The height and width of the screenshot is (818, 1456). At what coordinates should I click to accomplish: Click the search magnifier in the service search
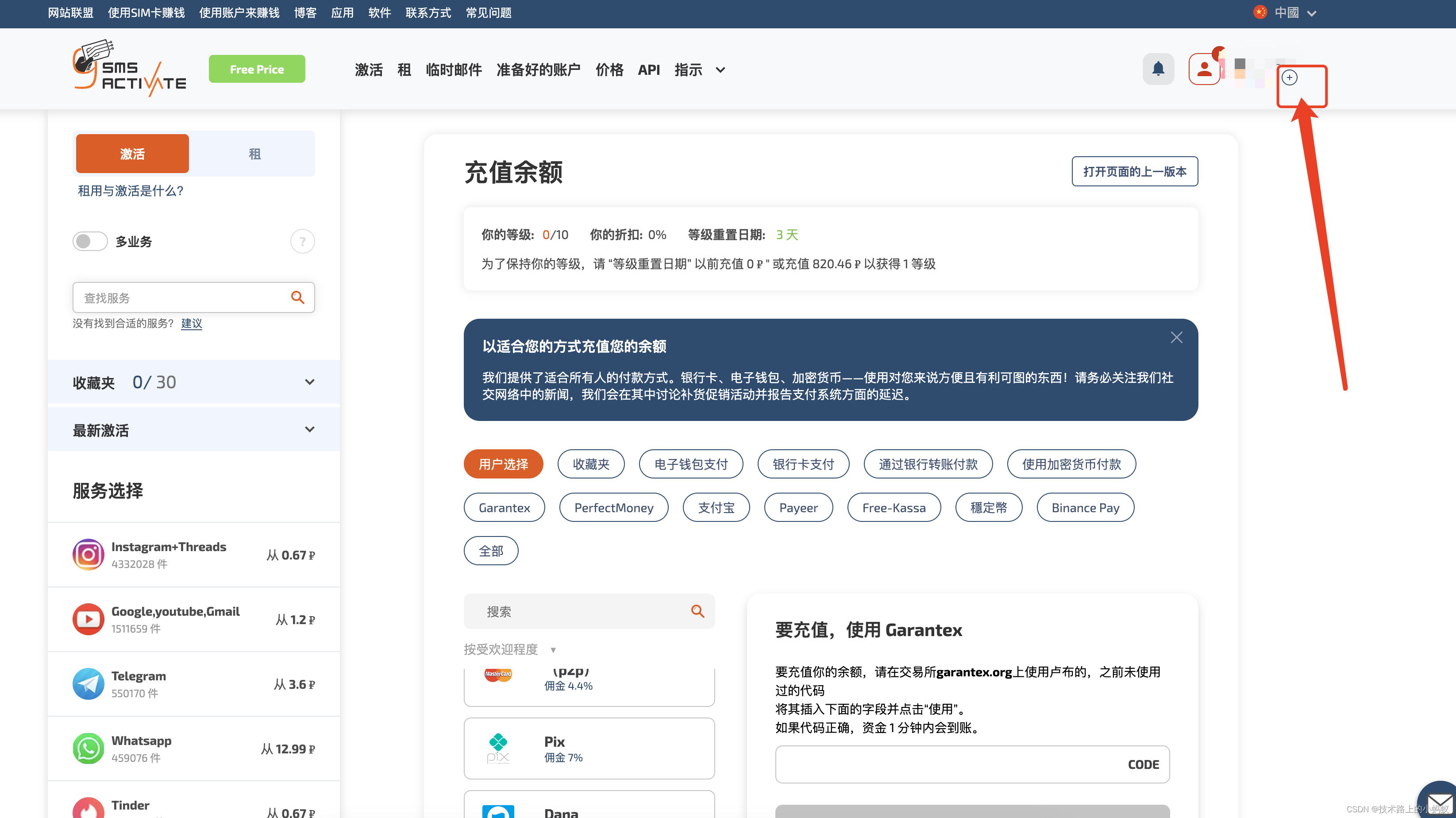298,297
